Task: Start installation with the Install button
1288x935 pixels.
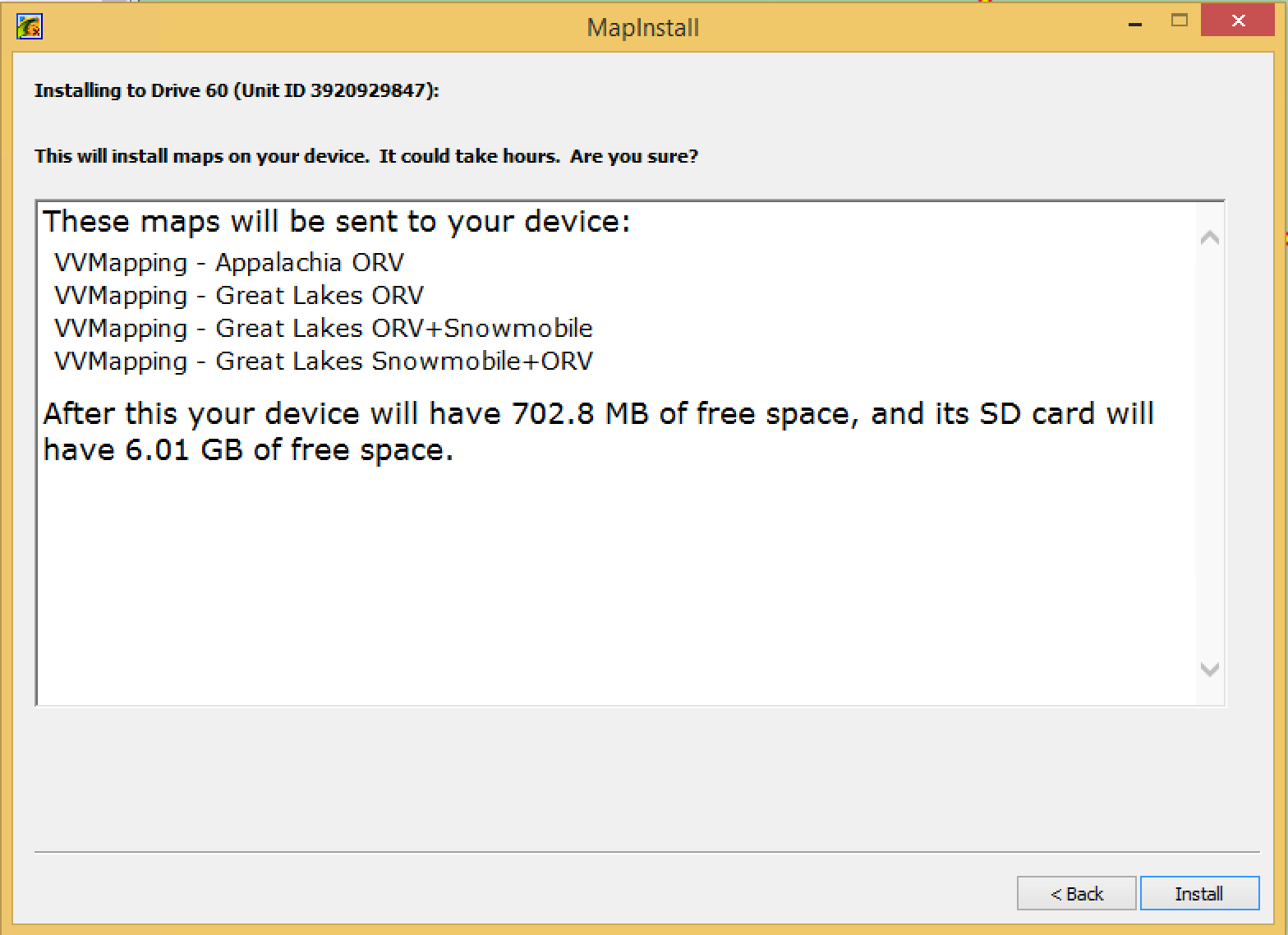Action: click(1199, 893)
